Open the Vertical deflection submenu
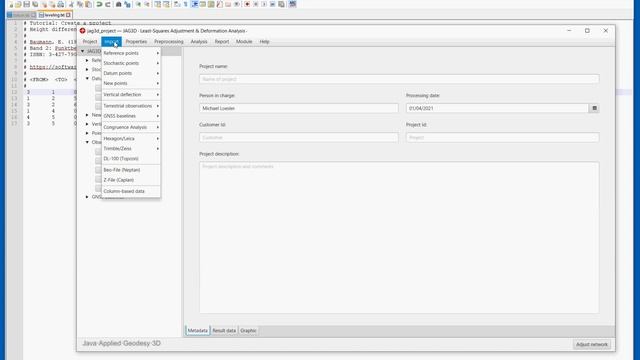The width and height of the screenshot is (640, 360). pyautogui.click(x=131, y=94)
